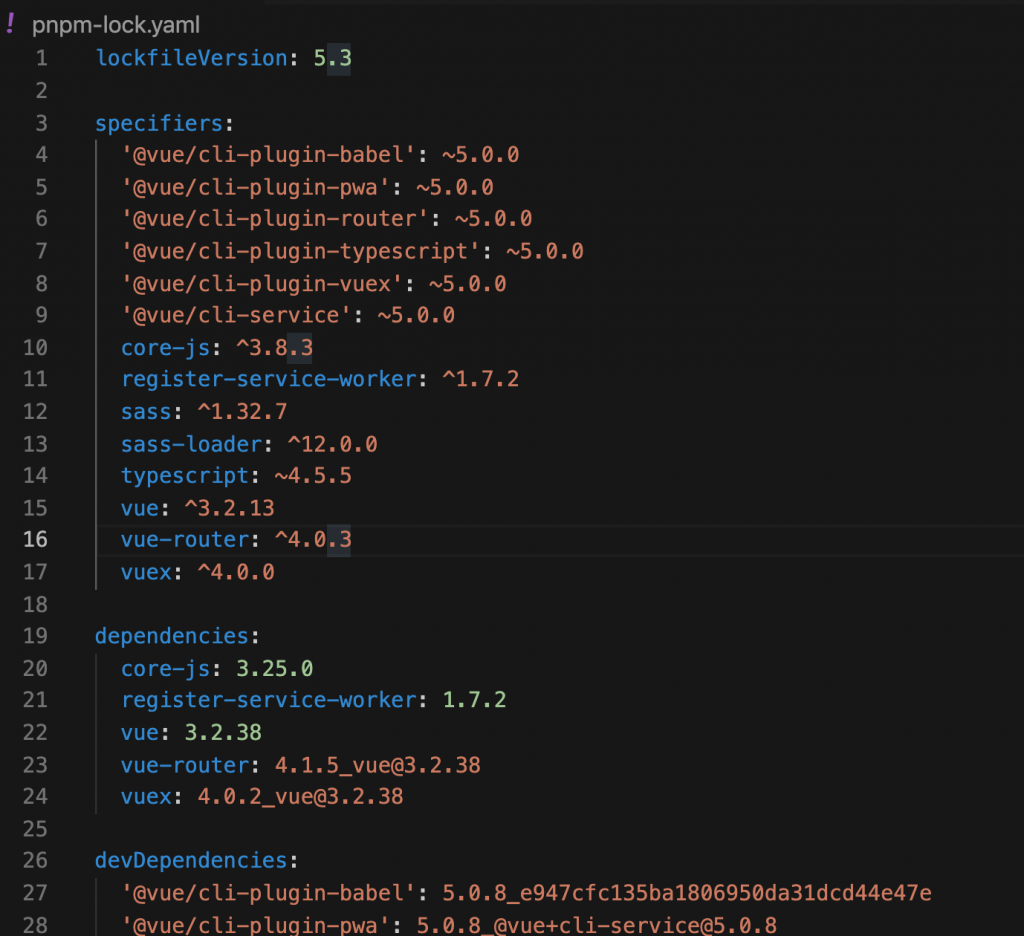Click the sass-loader key
Screen dimensions: 1024x936
pos(191,445)
